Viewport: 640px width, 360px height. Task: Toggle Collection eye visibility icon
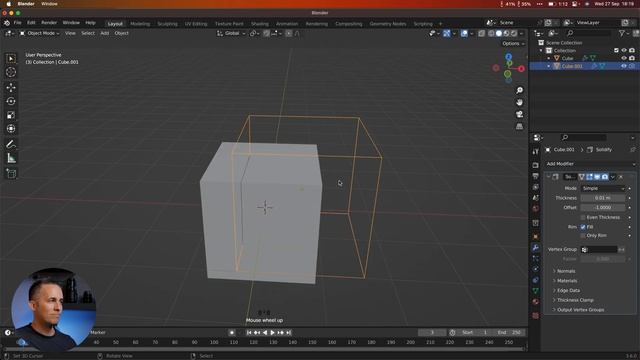pos(624,51)
